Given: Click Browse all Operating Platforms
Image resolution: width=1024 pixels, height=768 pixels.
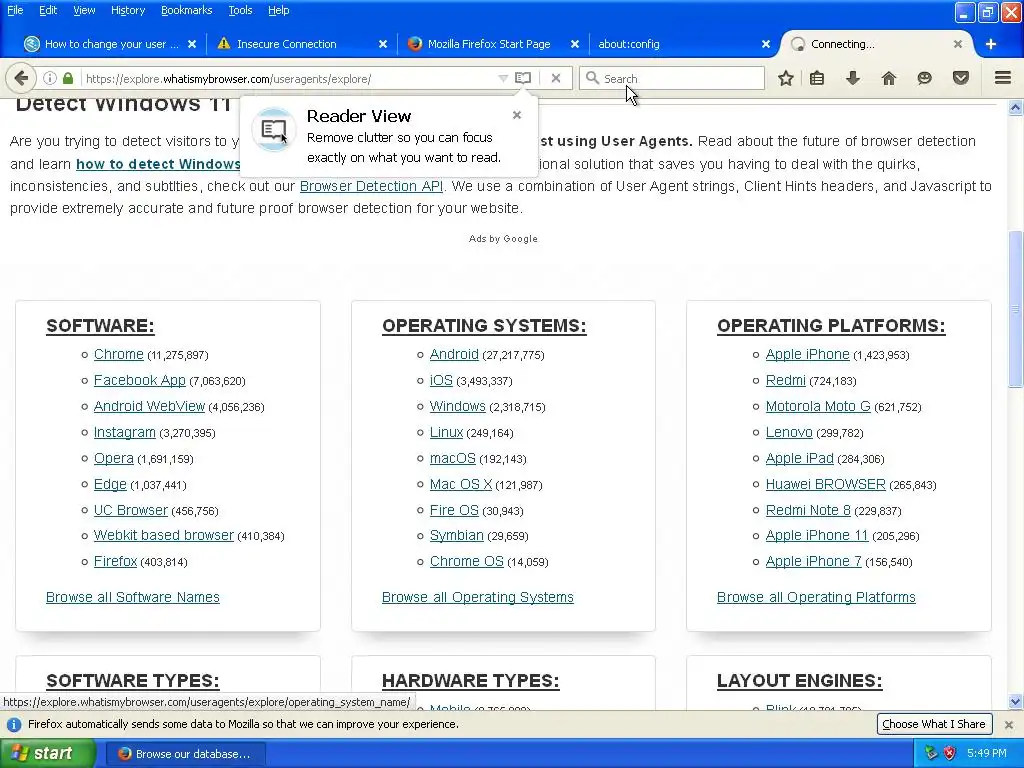Looking at the screenshot, I should pos(816,597).
